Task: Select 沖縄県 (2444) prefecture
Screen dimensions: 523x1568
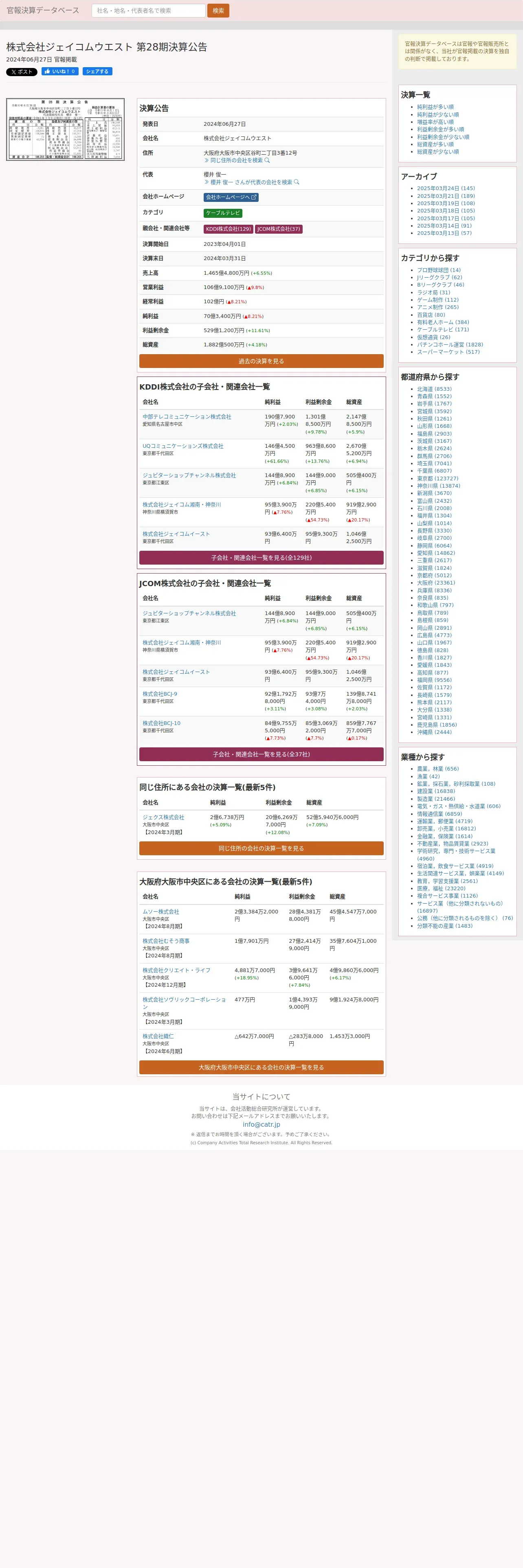Action: (x=434, y=732)
